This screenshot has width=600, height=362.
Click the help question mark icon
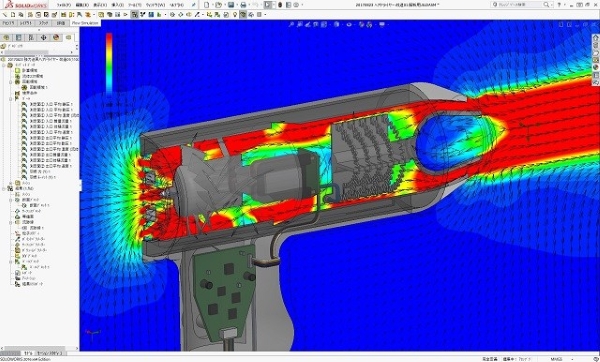pyautogui.click(x=559, y=5)
